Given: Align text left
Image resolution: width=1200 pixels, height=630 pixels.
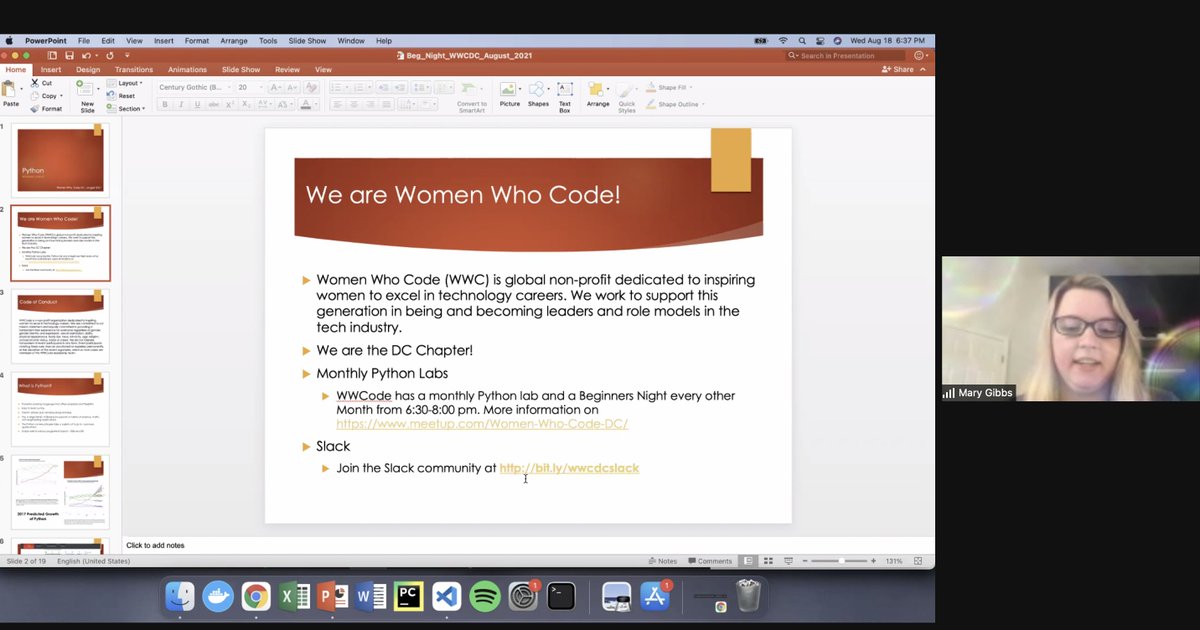Looking at the screenshot, I should point(337,104).
